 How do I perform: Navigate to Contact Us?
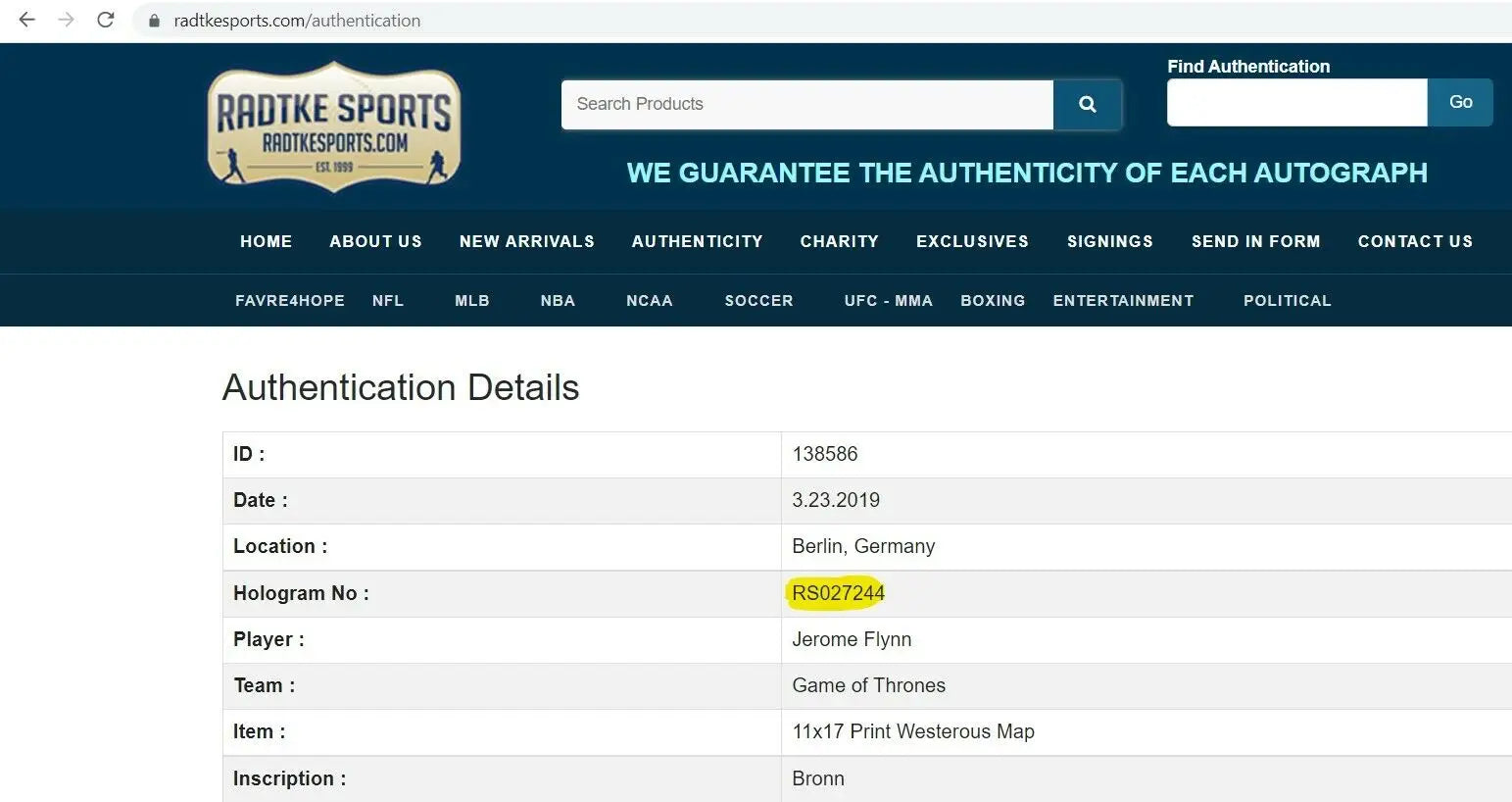(x=1414, y=241)
